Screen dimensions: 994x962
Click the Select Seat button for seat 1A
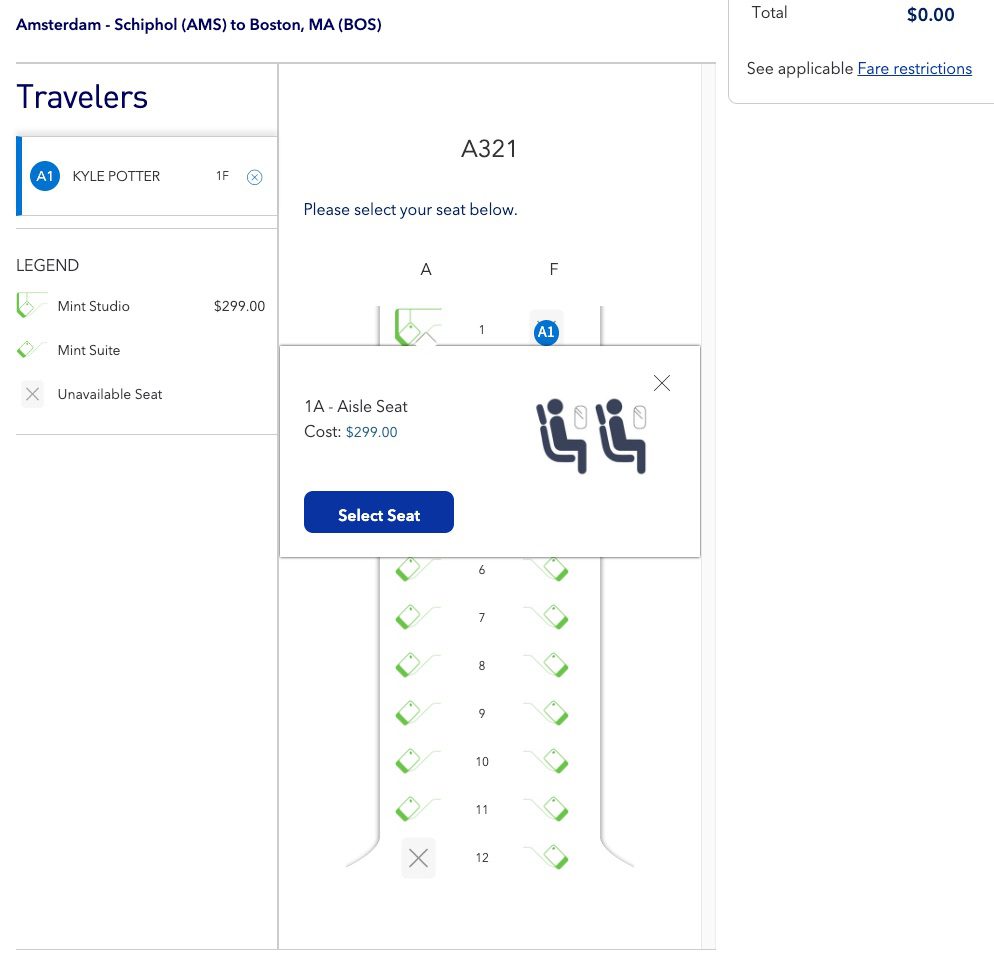click(379, 512)
